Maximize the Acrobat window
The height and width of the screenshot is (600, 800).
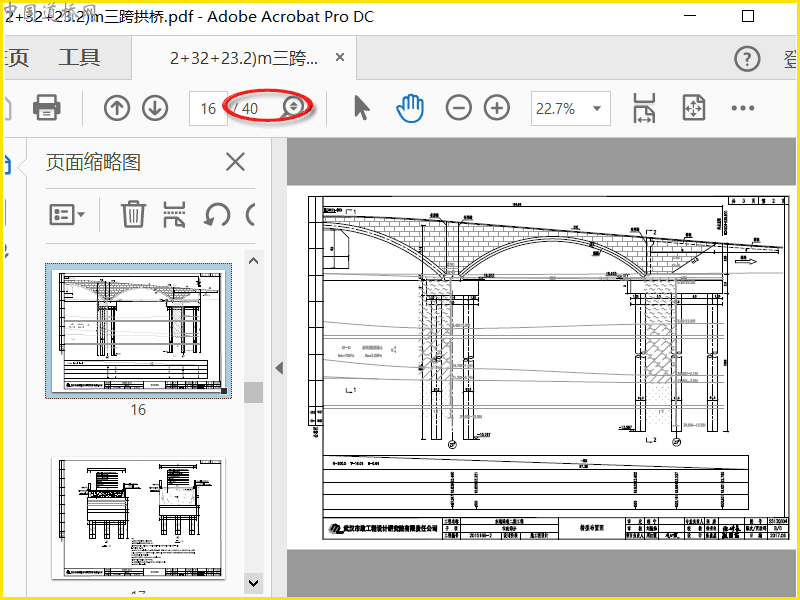pos(747,16)
